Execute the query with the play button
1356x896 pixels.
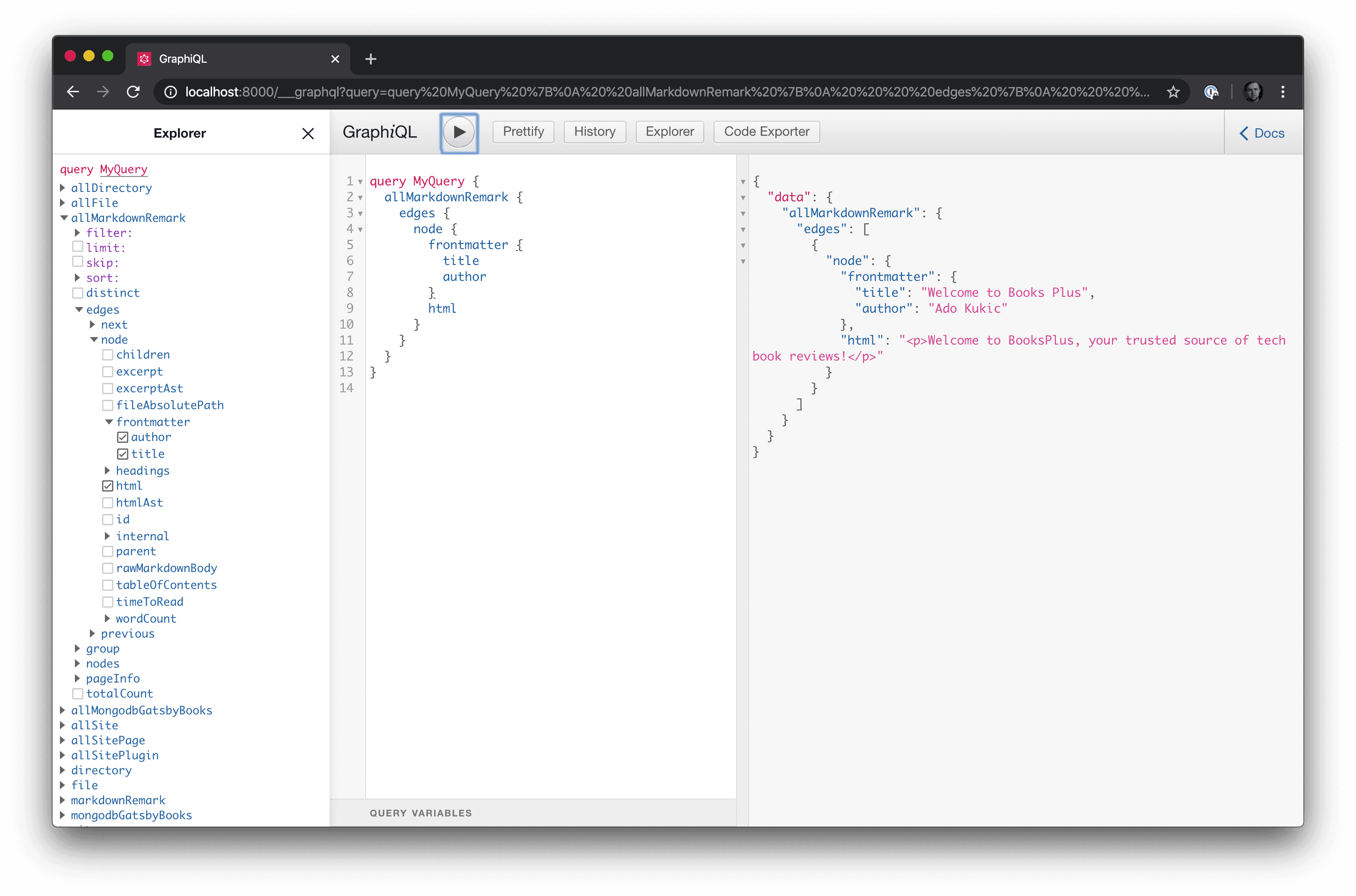[x=458, y=132]
